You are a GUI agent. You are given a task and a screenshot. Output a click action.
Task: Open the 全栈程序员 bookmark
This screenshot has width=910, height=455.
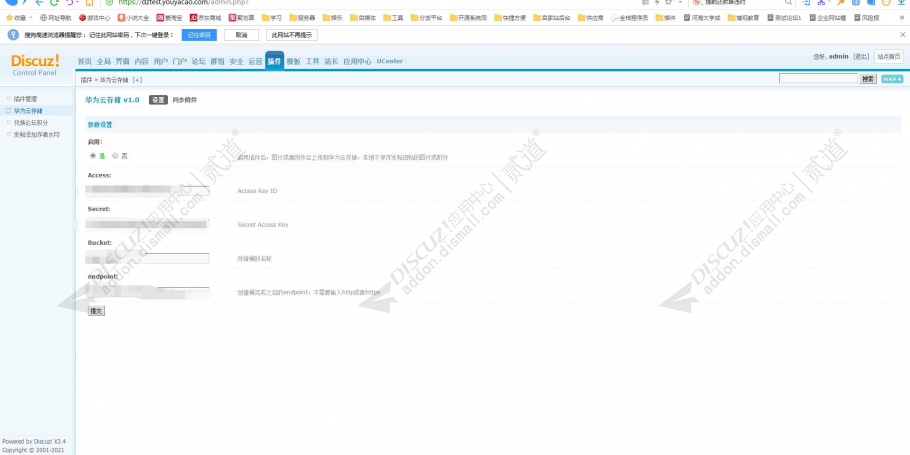tap(630, 18)
